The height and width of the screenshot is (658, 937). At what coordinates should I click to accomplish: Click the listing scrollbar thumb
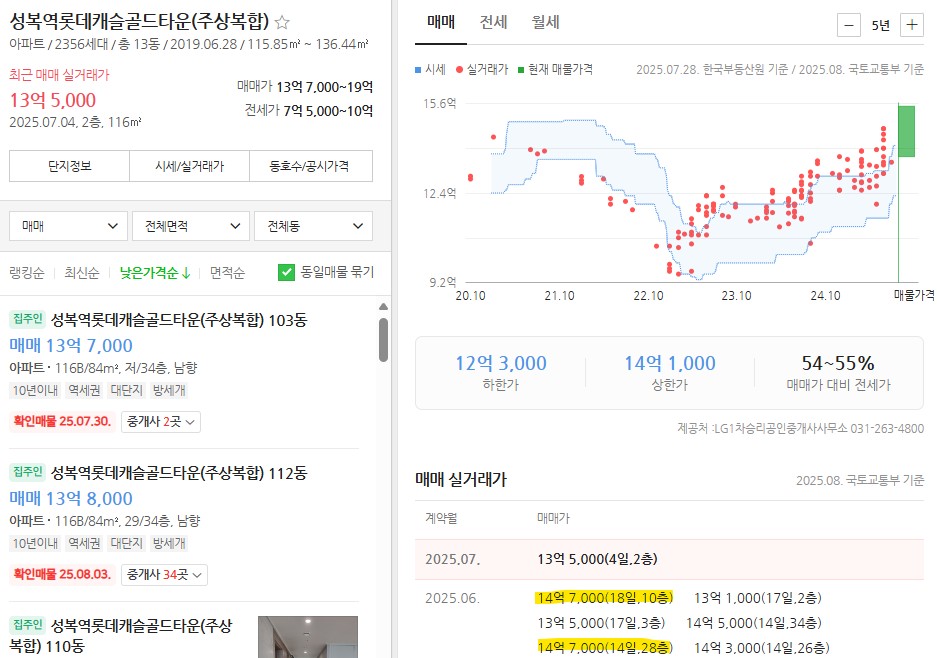click(384, 339)
